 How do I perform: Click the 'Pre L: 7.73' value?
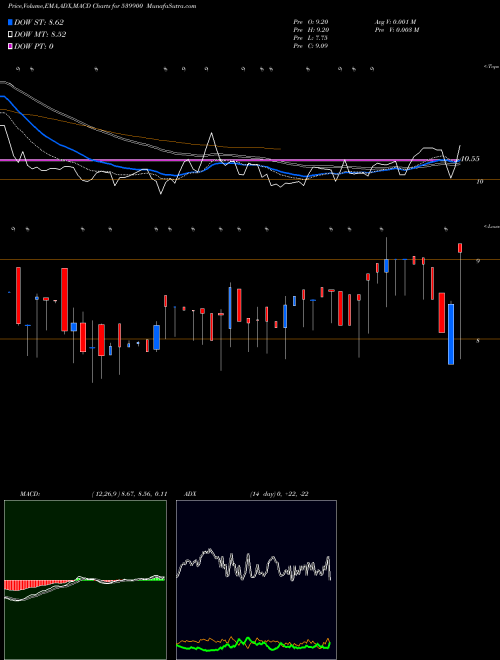(310, 37)
